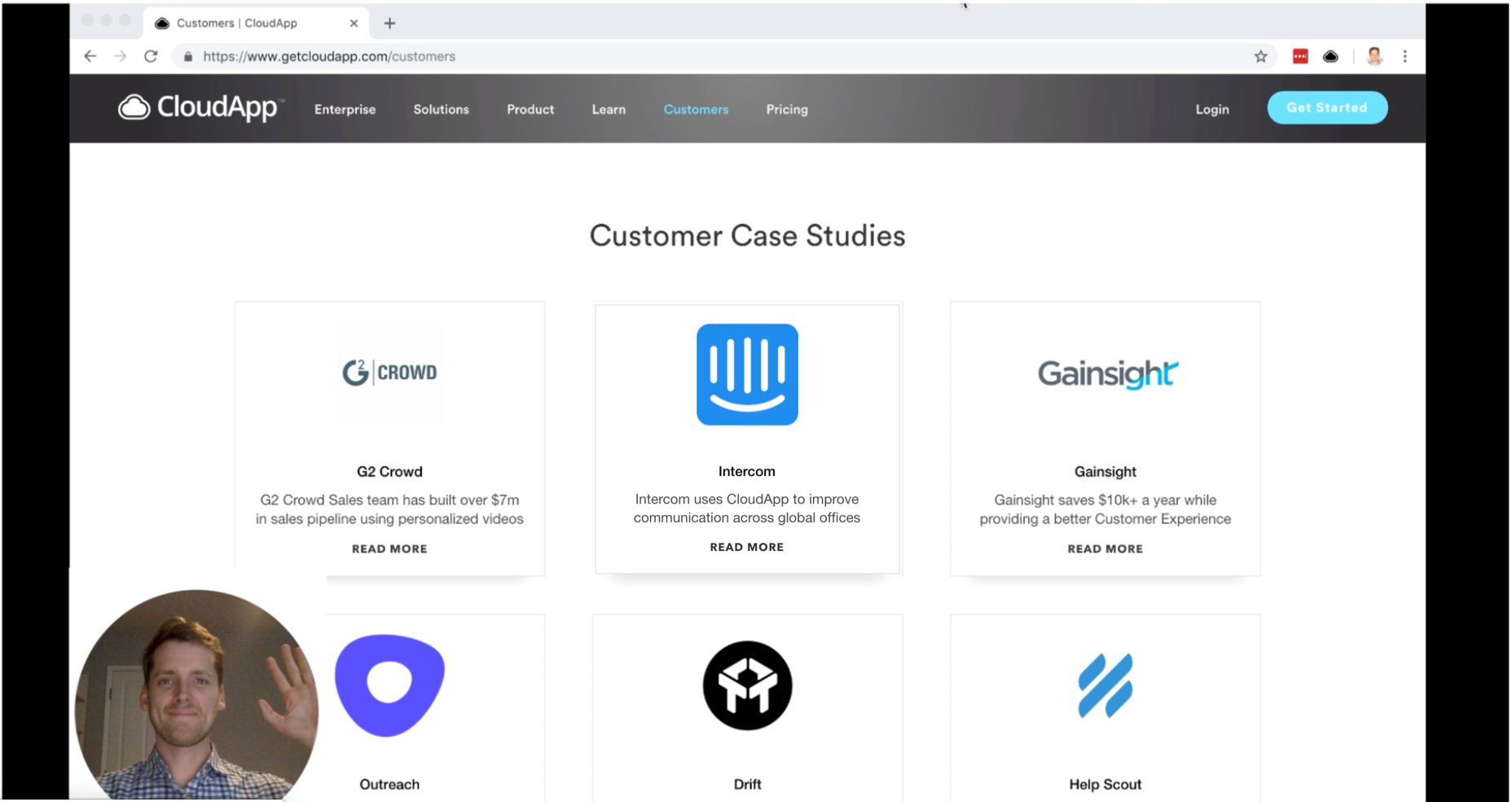Click the Drift title text

tap(747, 784)
